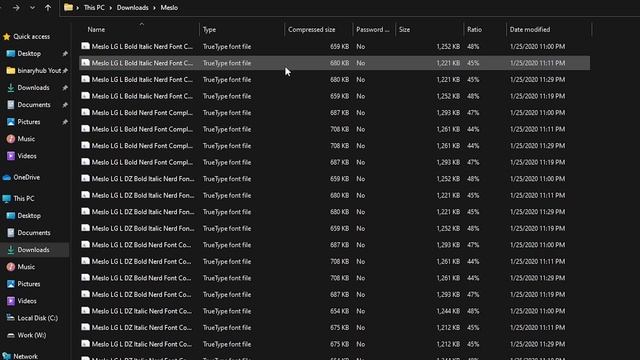The image size is (640, 360).
Task: Select Meslo LG L DZ Bold Nerd Font file dated 11:19 PM
Action: click(334, 295)
